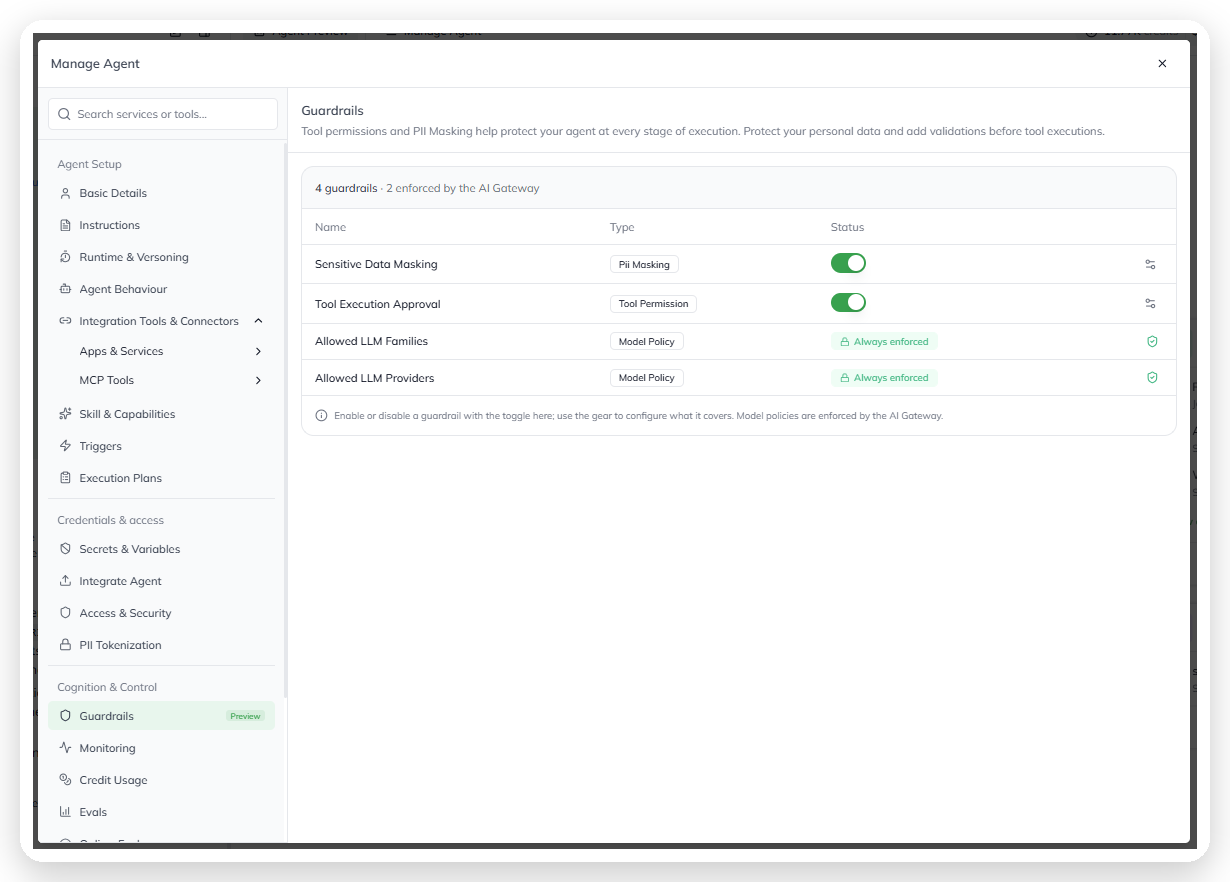The width and height of the screenshot is (1230, 882).
Task: Click the Runtime & Versioning clock icon
Action: coord(65,257)
